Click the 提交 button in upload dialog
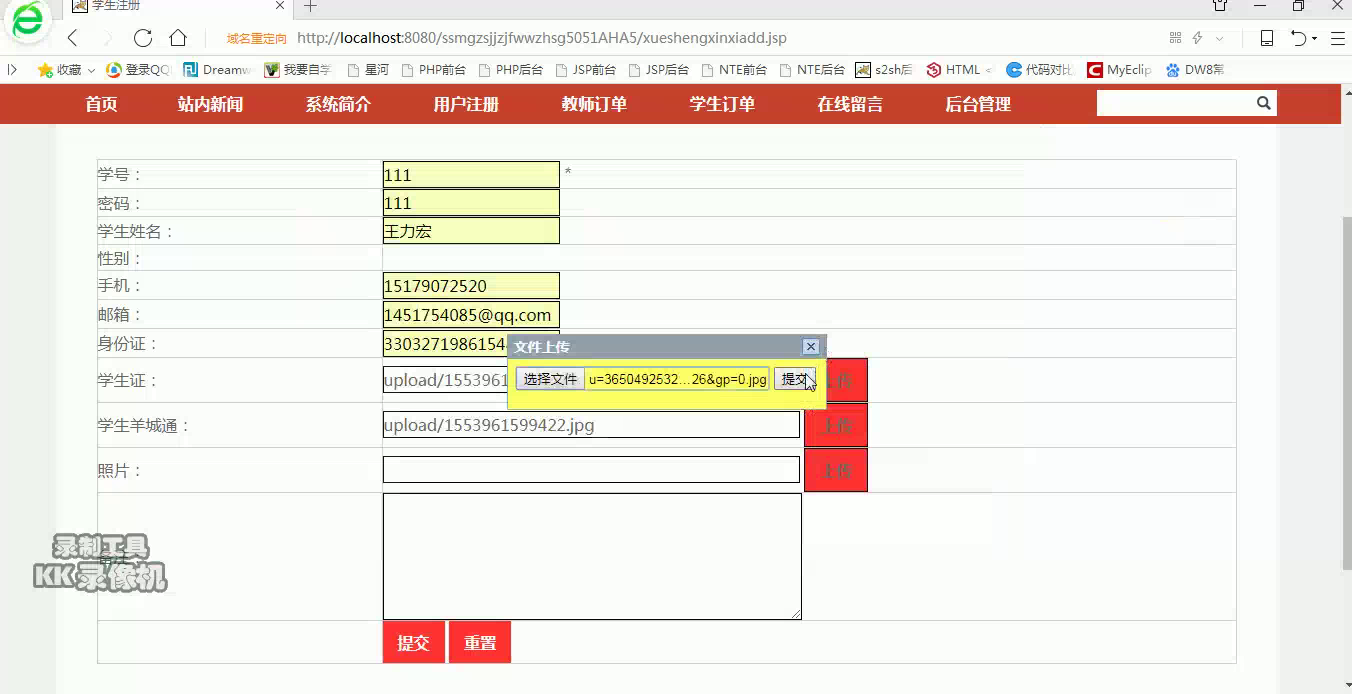 click(x=794, y=379)
